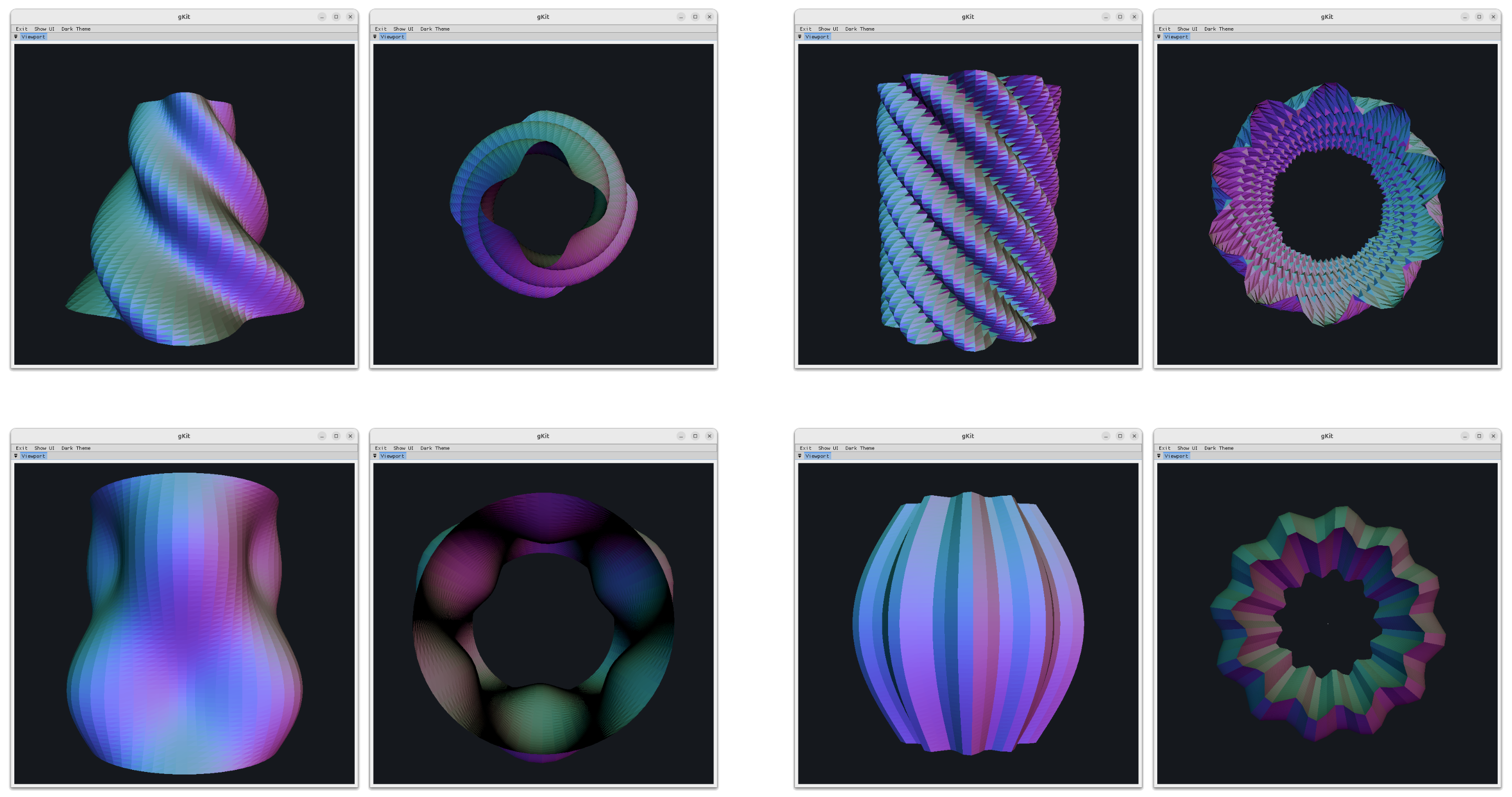Select Viewport tab in spiral-ridged cylinder window
Screen dimensions: 1512x797
click(817, 36)
